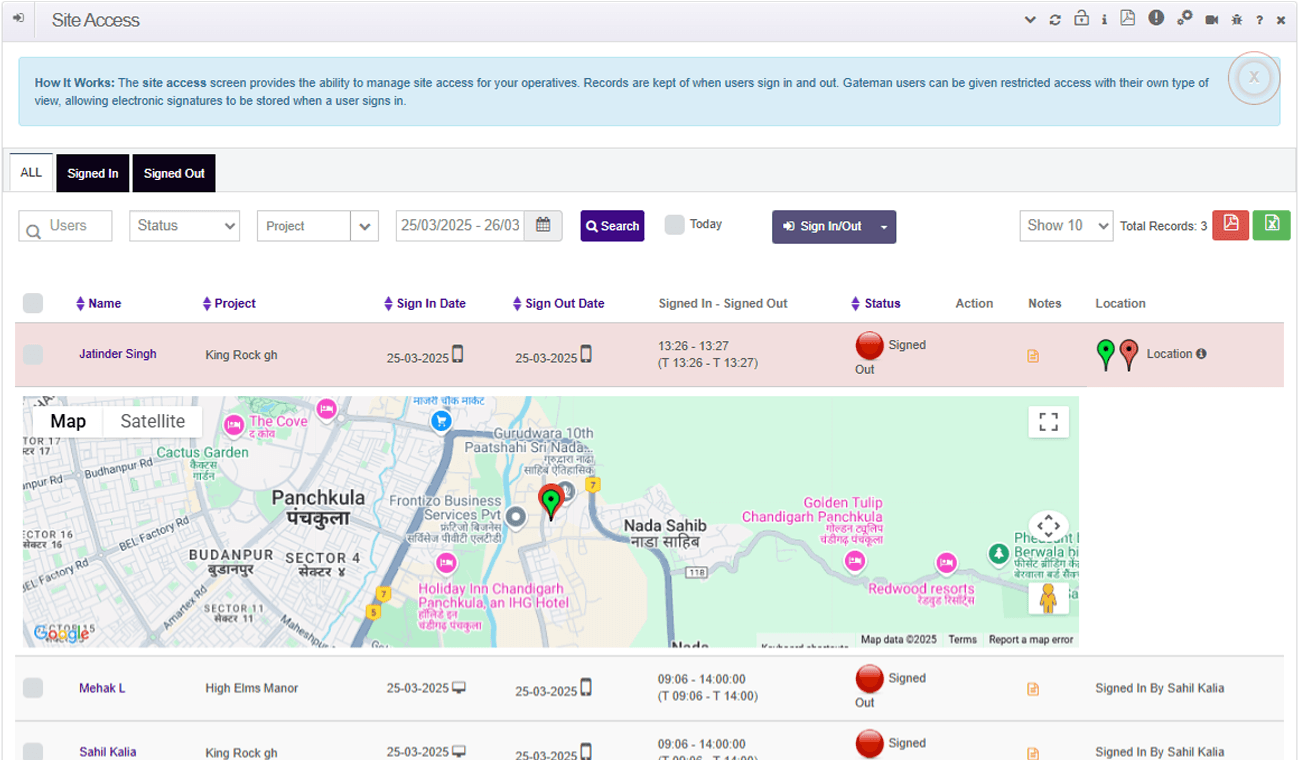This screenshot has height=760, width=1300.
Task: Click the video camera icon
Action: click(x=1211, y=20)
